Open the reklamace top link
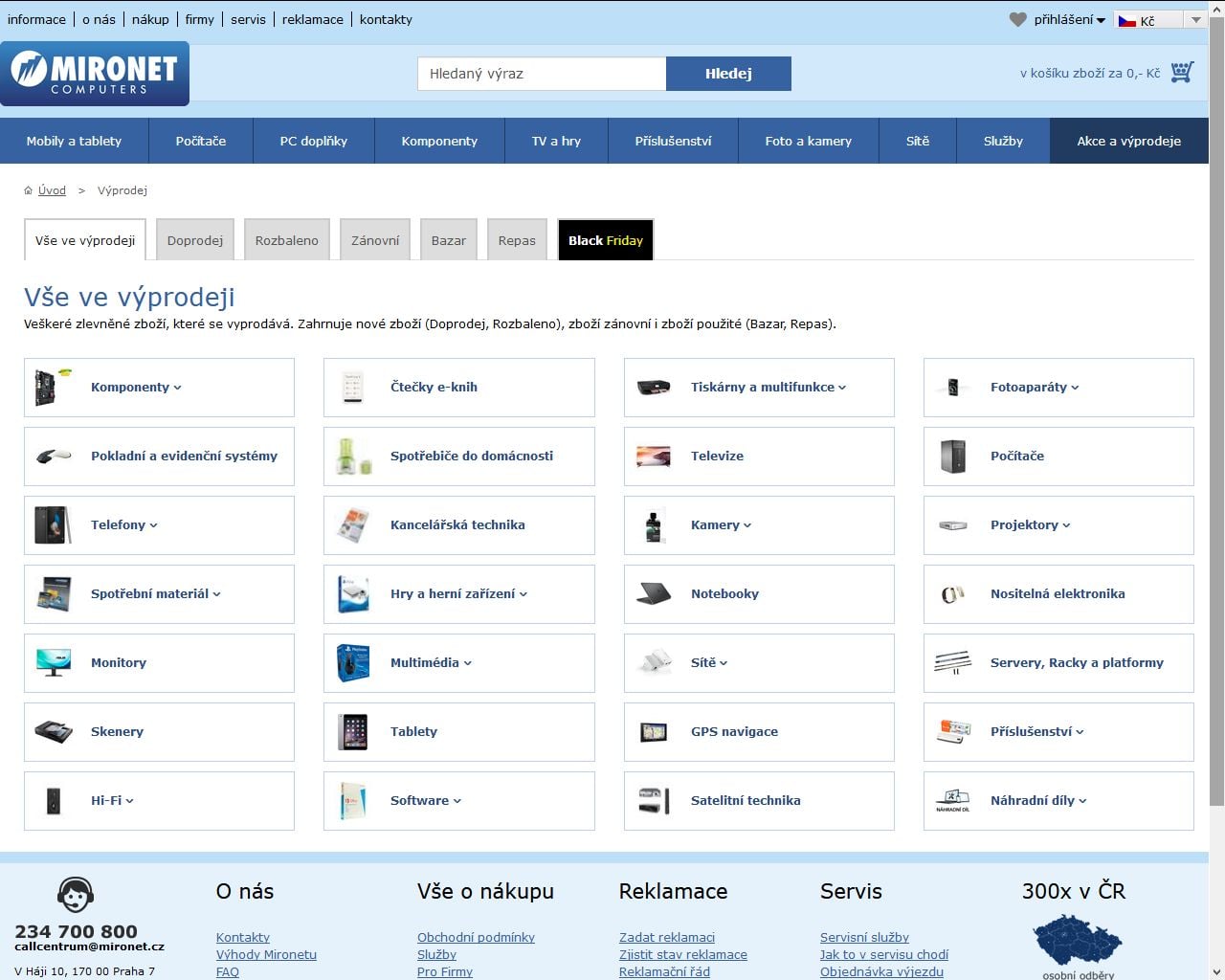Viewport: 1225px width, 980px height. click(x=313, y=19)
